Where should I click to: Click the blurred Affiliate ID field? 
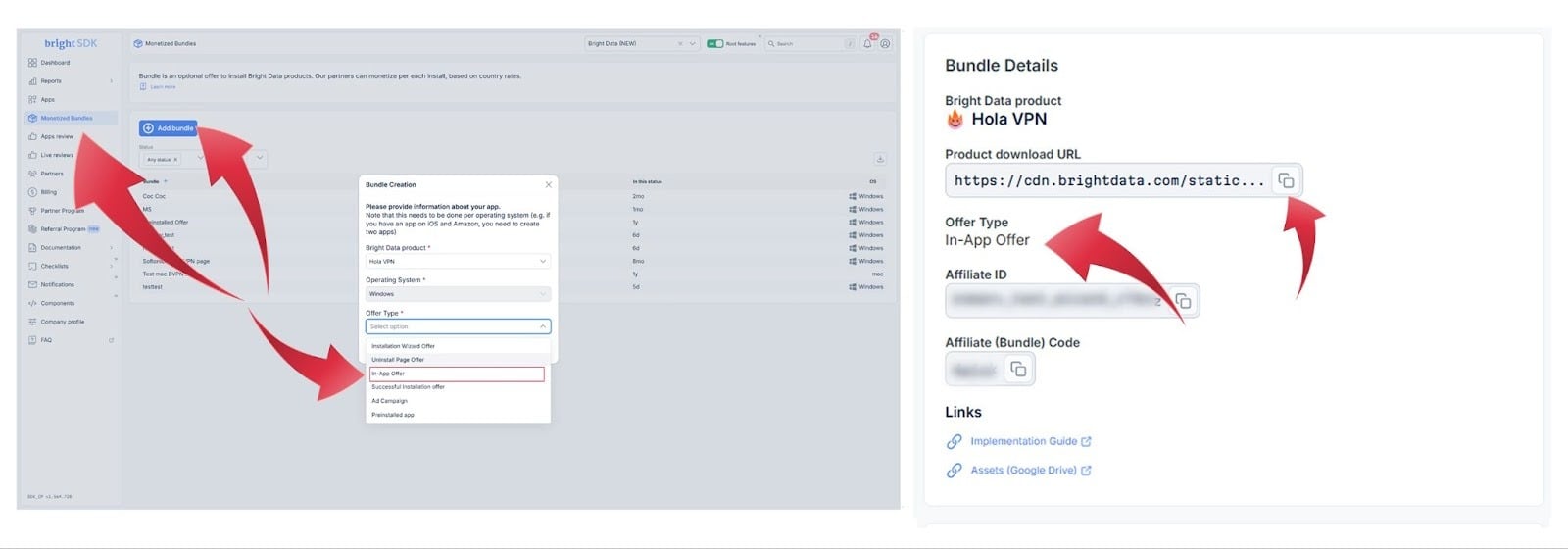tap(1071, 301)
